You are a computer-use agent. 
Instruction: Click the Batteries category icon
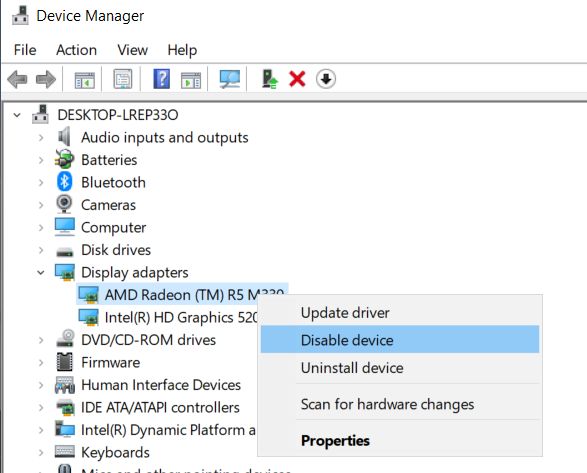point(64,159)
